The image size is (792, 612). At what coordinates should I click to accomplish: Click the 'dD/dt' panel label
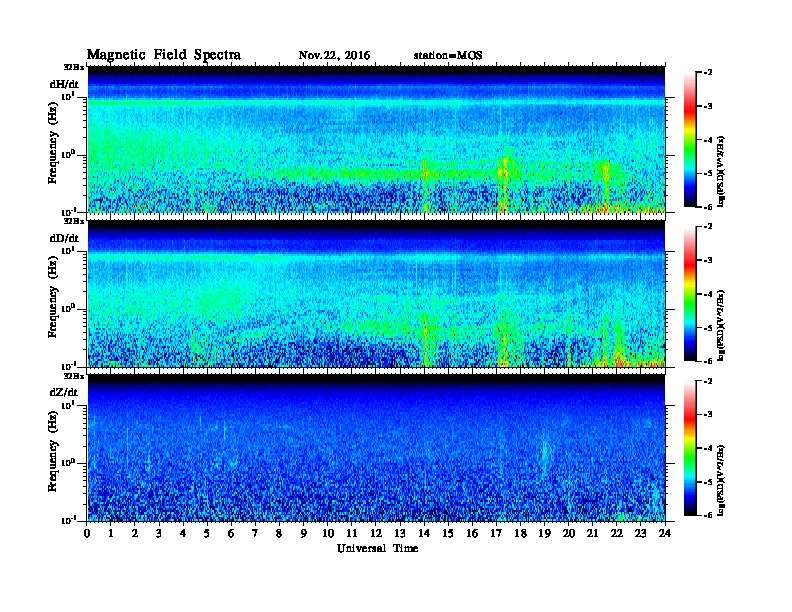point(64,238)
